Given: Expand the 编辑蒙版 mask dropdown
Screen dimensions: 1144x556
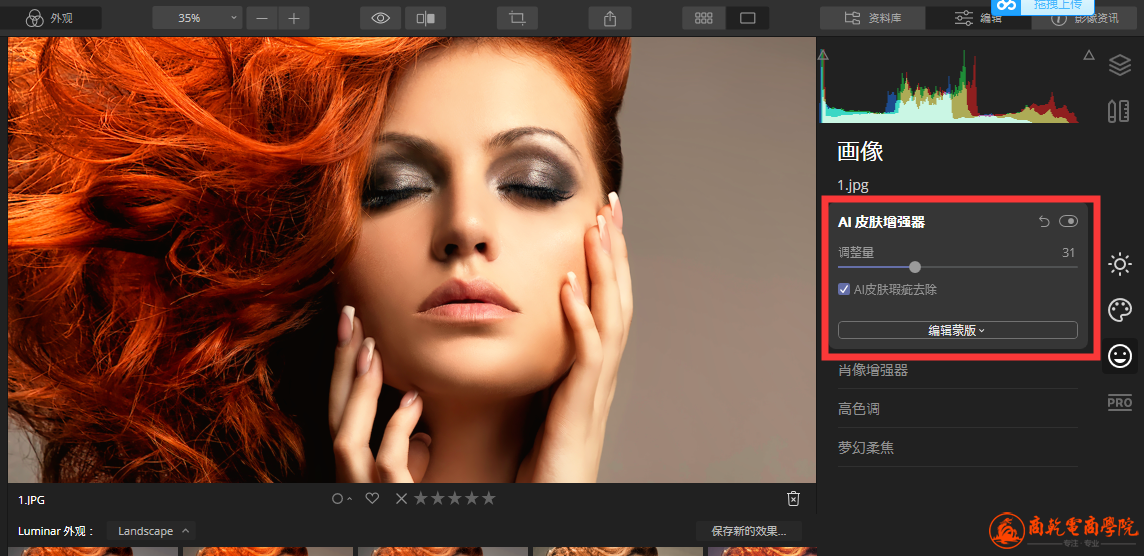Looking at the screenshot, I should [x=957, y=331].
